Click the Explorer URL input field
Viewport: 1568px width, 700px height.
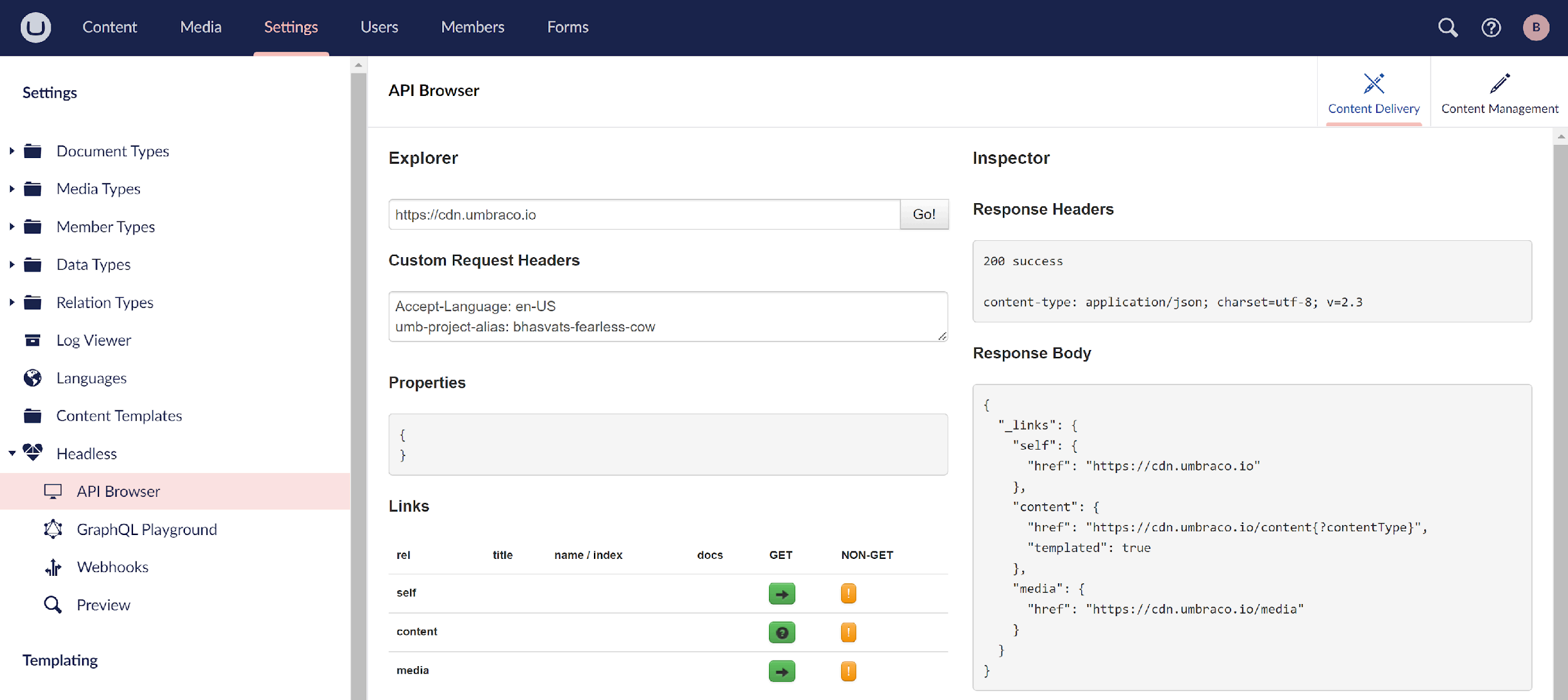coord(644,215)
